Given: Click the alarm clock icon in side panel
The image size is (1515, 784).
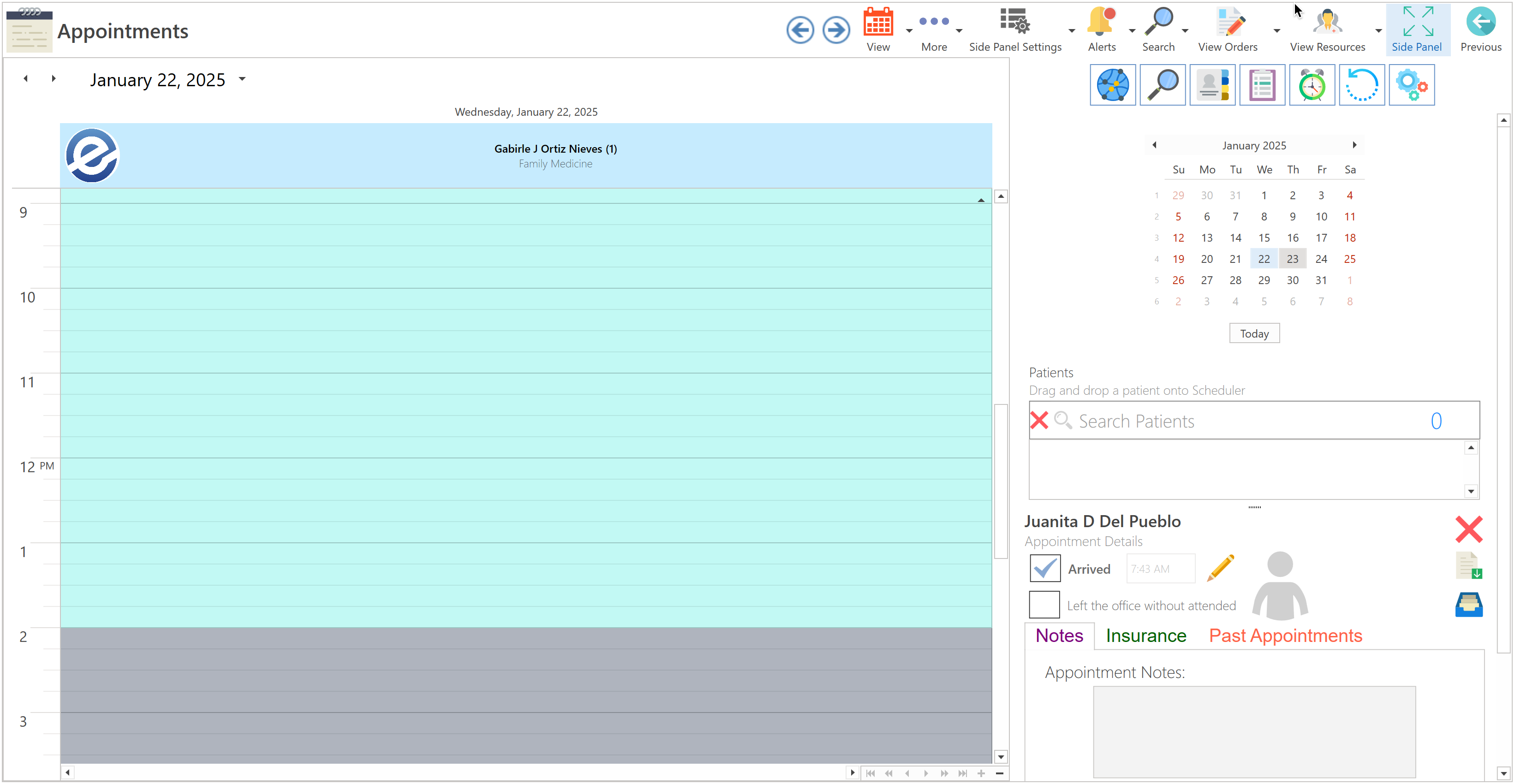Looking at the screenshot, I should 1312,85.
